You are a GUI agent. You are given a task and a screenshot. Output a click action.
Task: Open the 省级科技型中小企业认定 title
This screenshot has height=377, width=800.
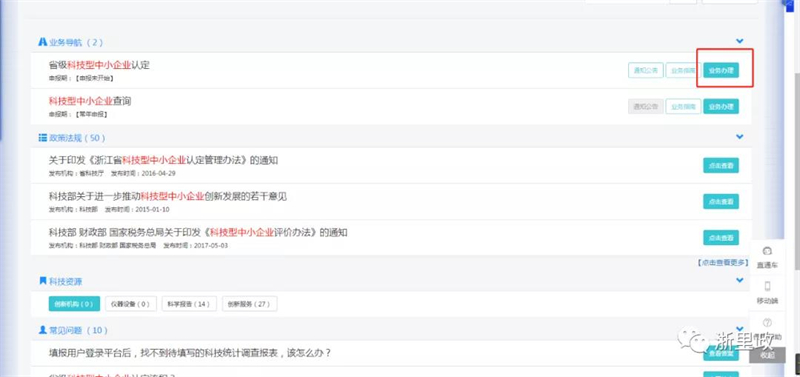[x=99, y=65]
